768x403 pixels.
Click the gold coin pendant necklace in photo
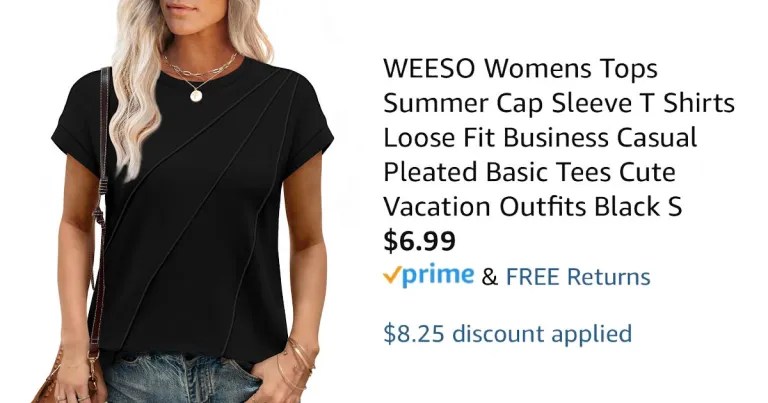196,95
